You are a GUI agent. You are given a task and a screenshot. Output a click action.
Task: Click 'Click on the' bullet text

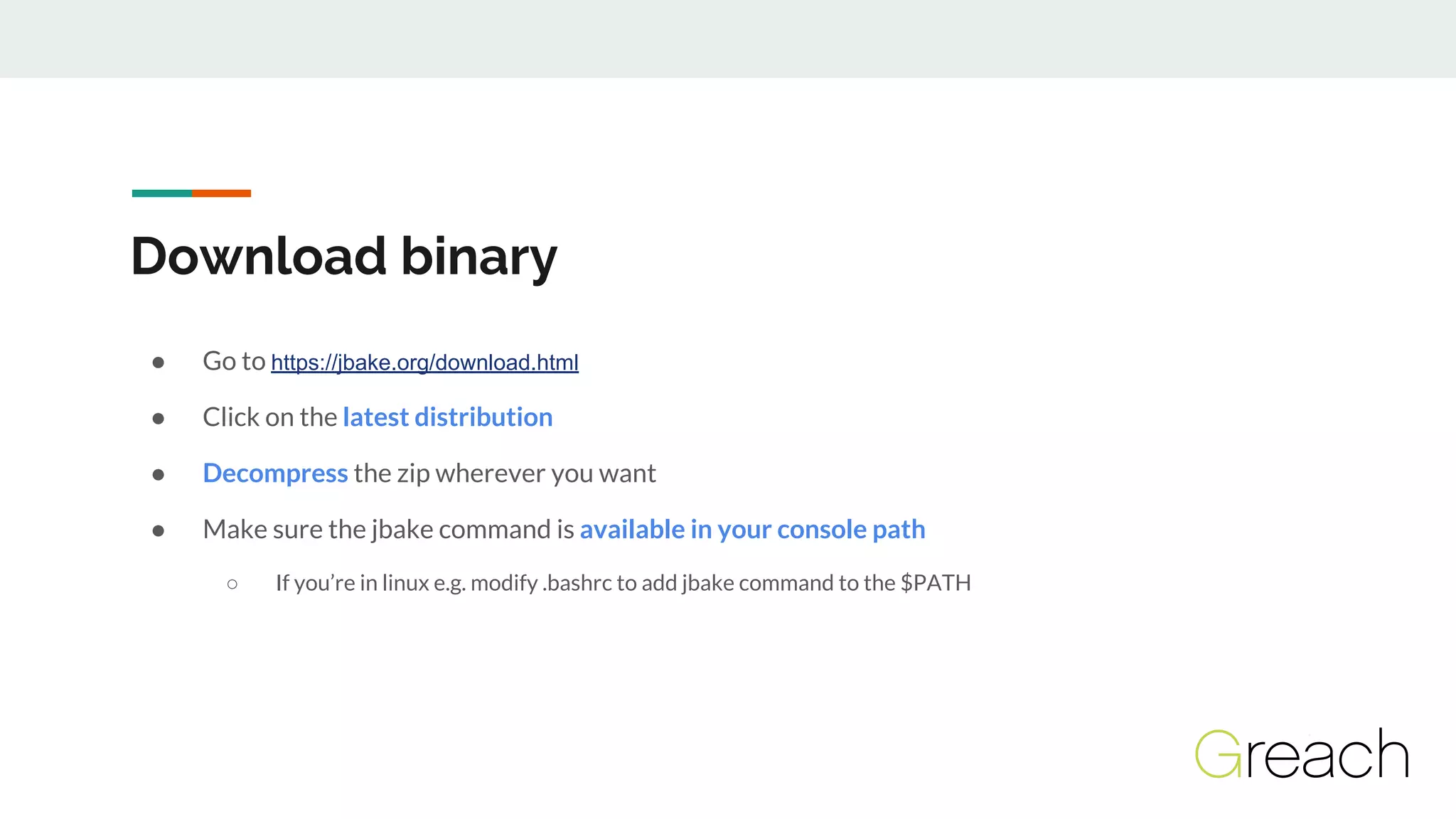tap(269, 417)
